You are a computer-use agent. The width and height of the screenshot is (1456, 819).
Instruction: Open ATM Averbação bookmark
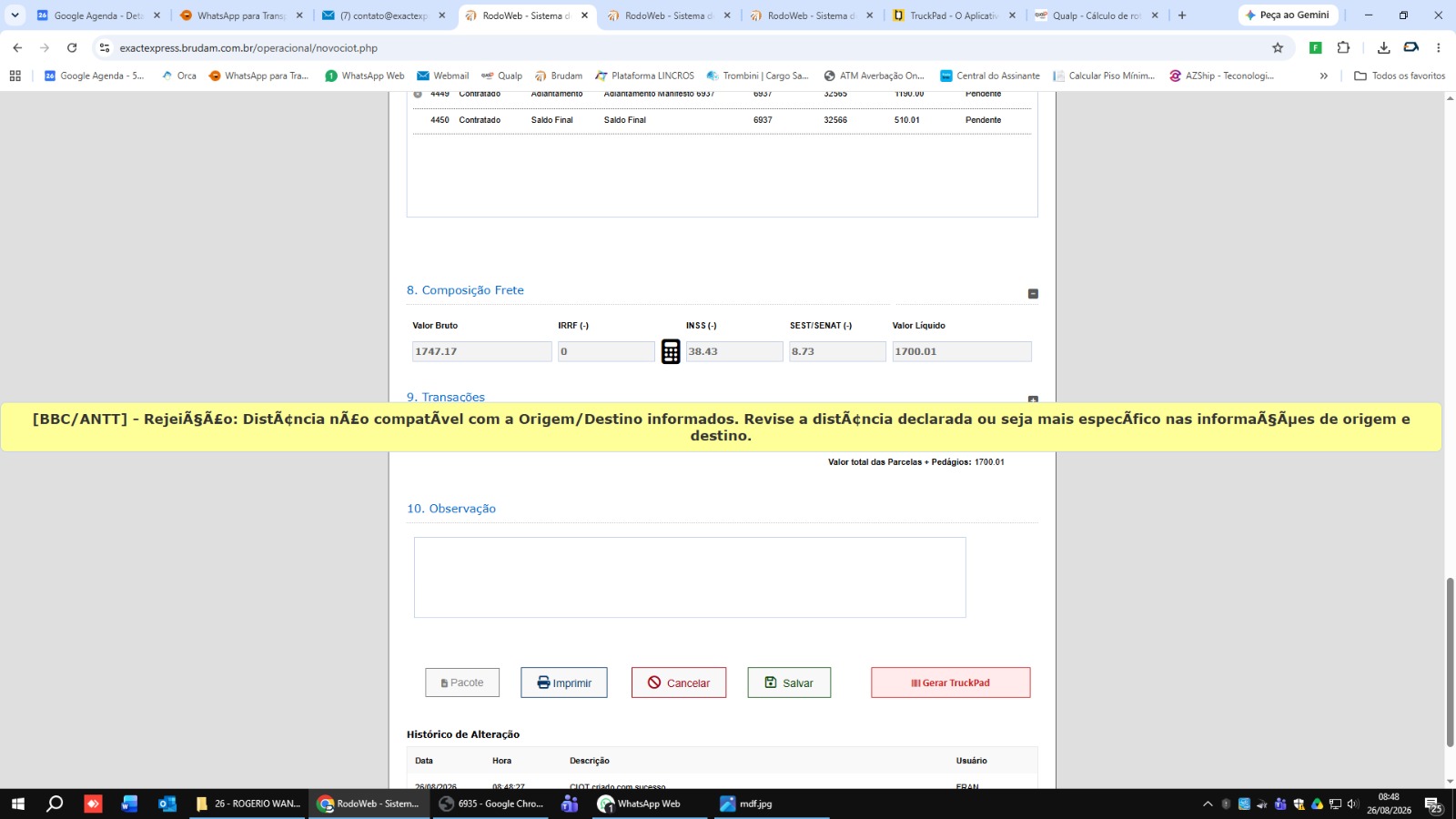pos(874,76)
